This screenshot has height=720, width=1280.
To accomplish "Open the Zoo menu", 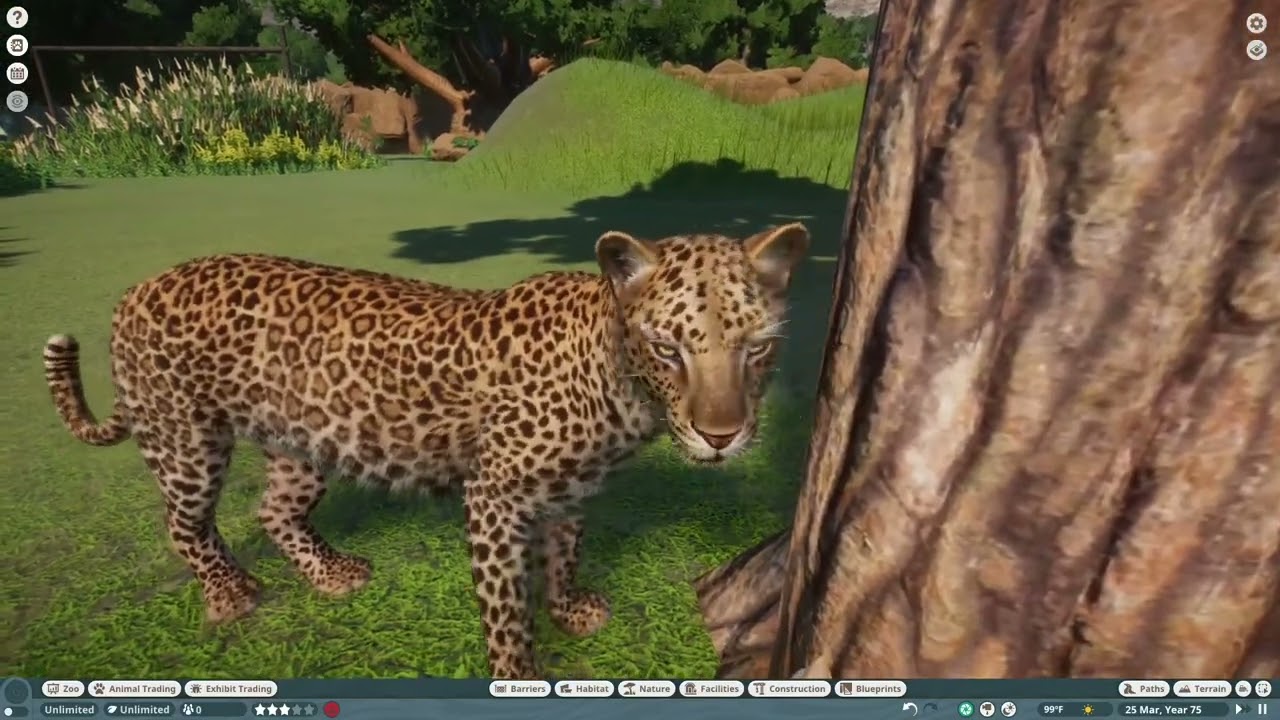I will pos(64,689).
